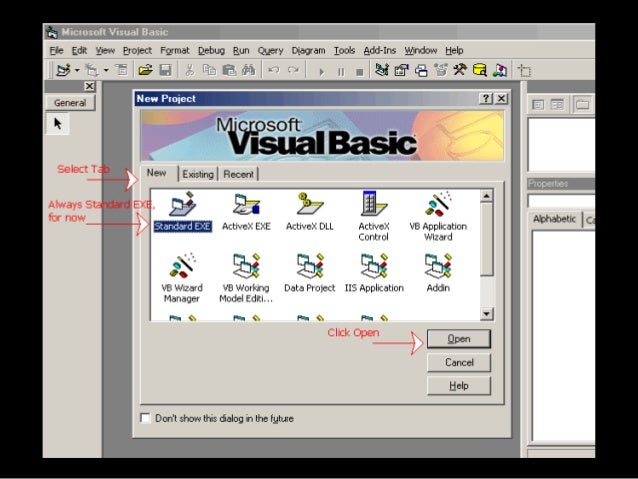Click the project list vertical scrollbar thumb
638x479 pixels.
pos(487,239)
